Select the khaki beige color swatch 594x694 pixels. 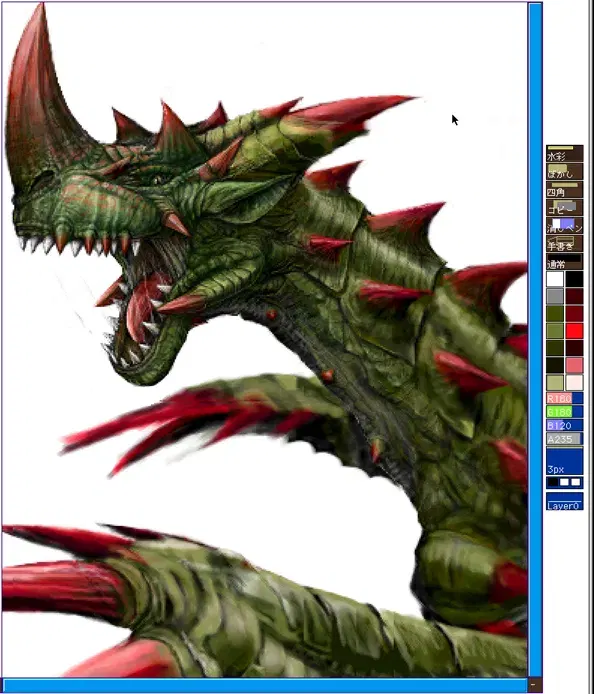click(555, 382)
